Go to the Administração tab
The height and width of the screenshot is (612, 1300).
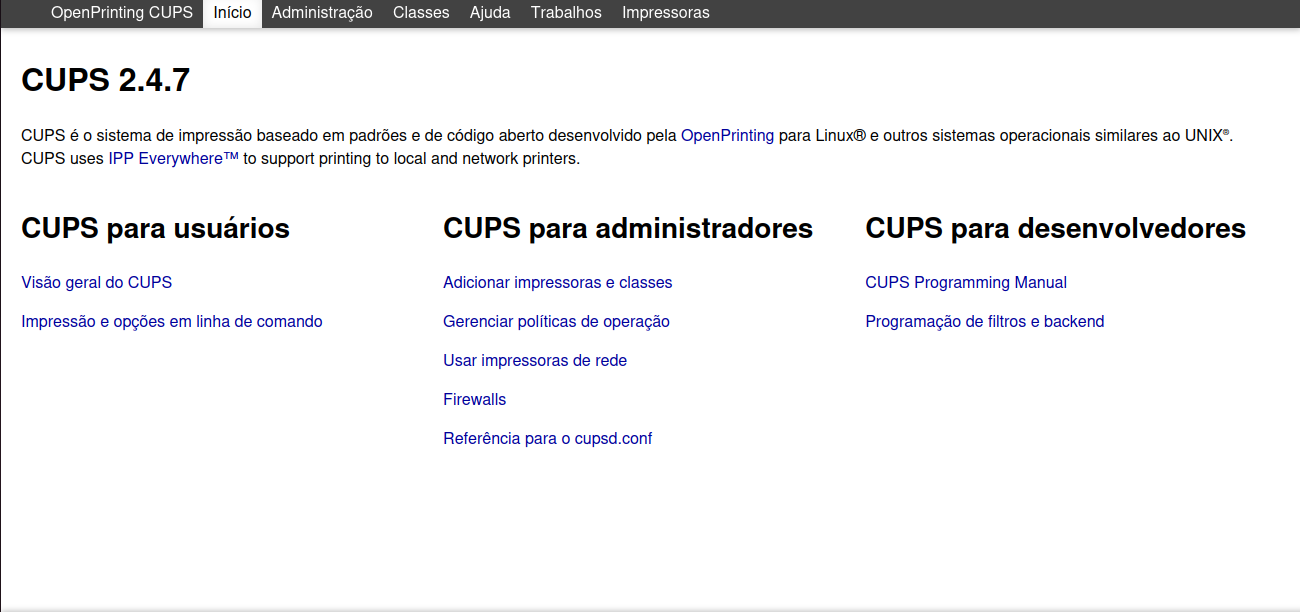(x=322, y=13)
